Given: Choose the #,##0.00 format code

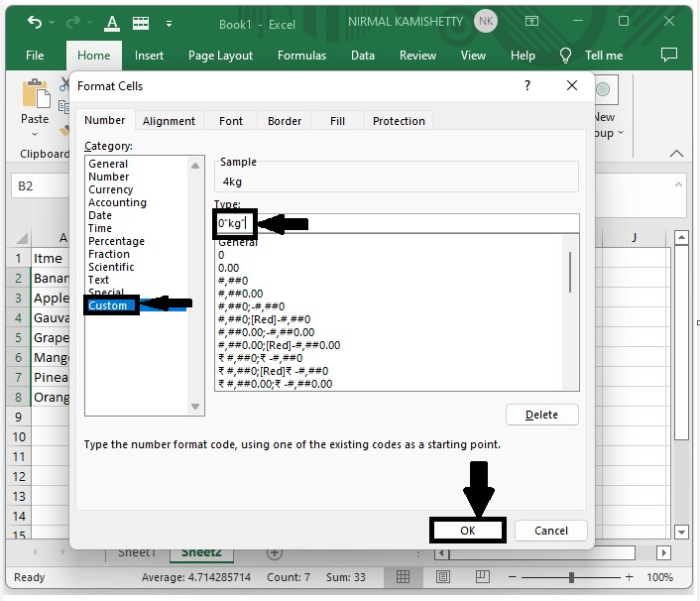Looking at the screenshot, I should (x=241, y=294).
